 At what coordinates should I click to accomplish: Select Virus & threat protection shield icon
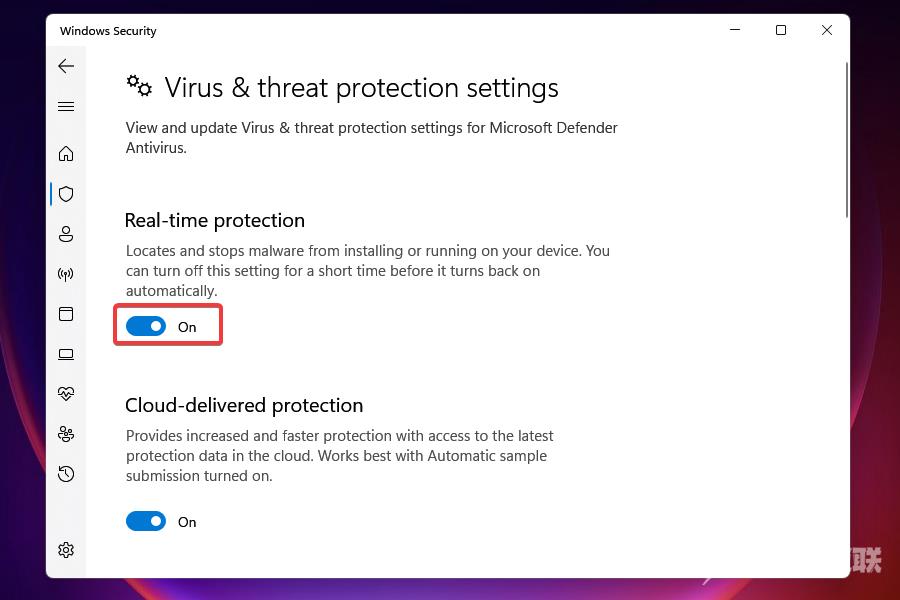click(66, 194)
